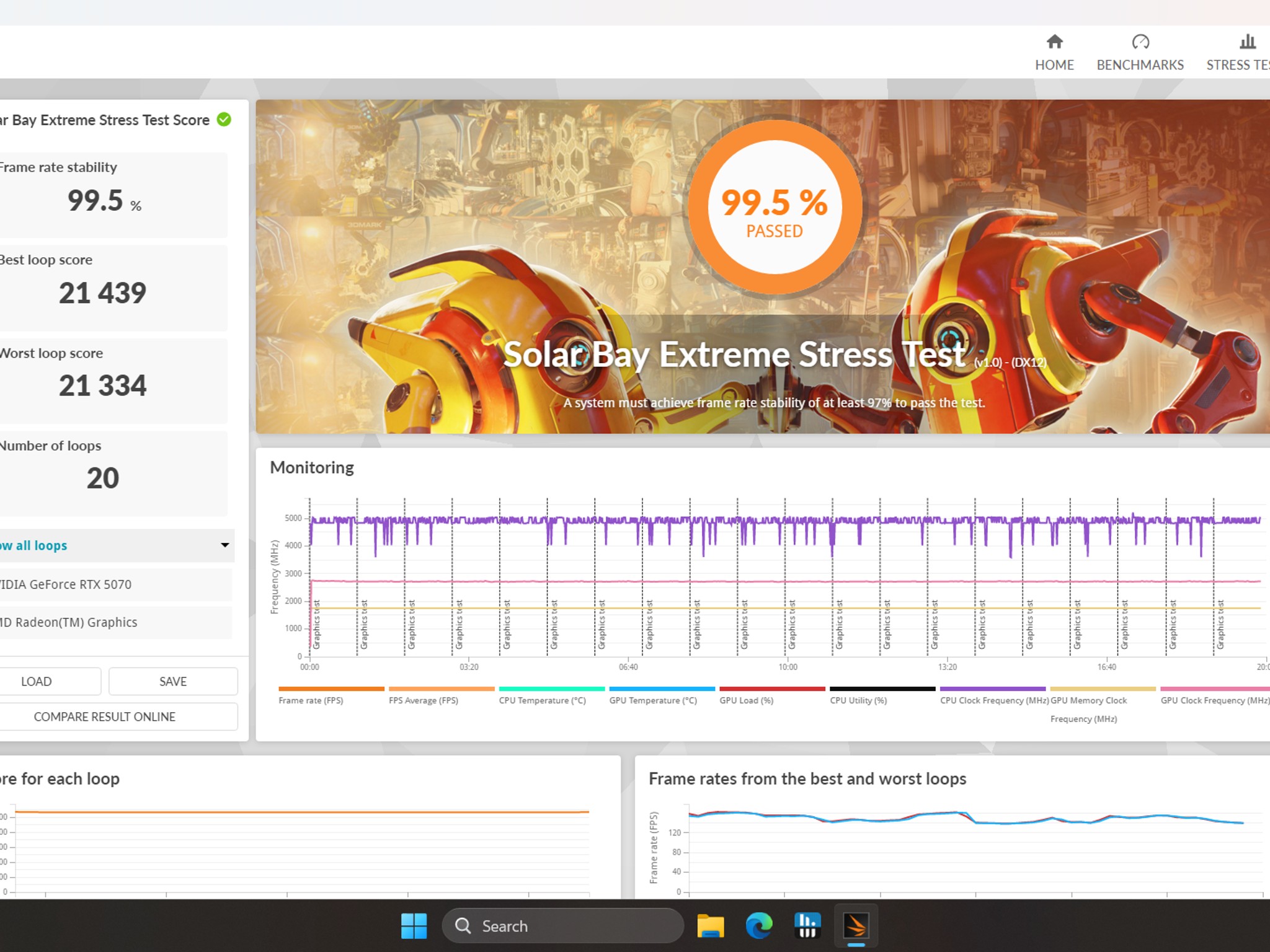This screenshot has height=952, width=1270.
Task: Toggle pink GPU Clock Frequency legend swatch
Action: point(1215,689)
